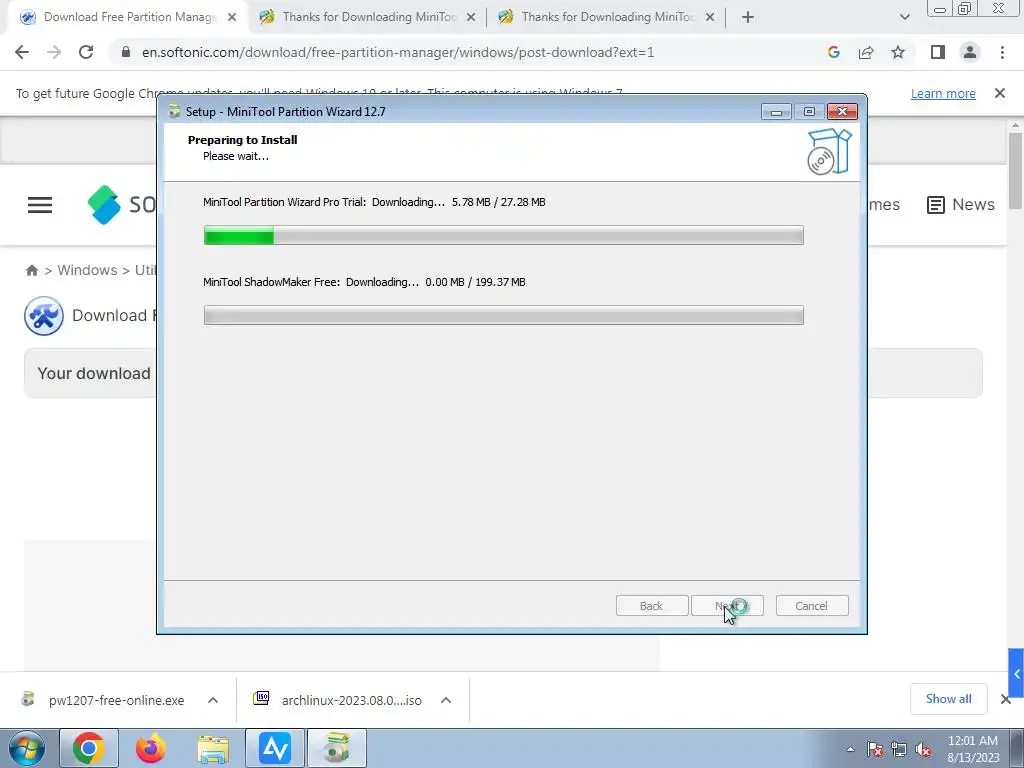Show hidden tray icons arrow
The width and height of the screenshot is (1024, 768).
coord(850,750)
